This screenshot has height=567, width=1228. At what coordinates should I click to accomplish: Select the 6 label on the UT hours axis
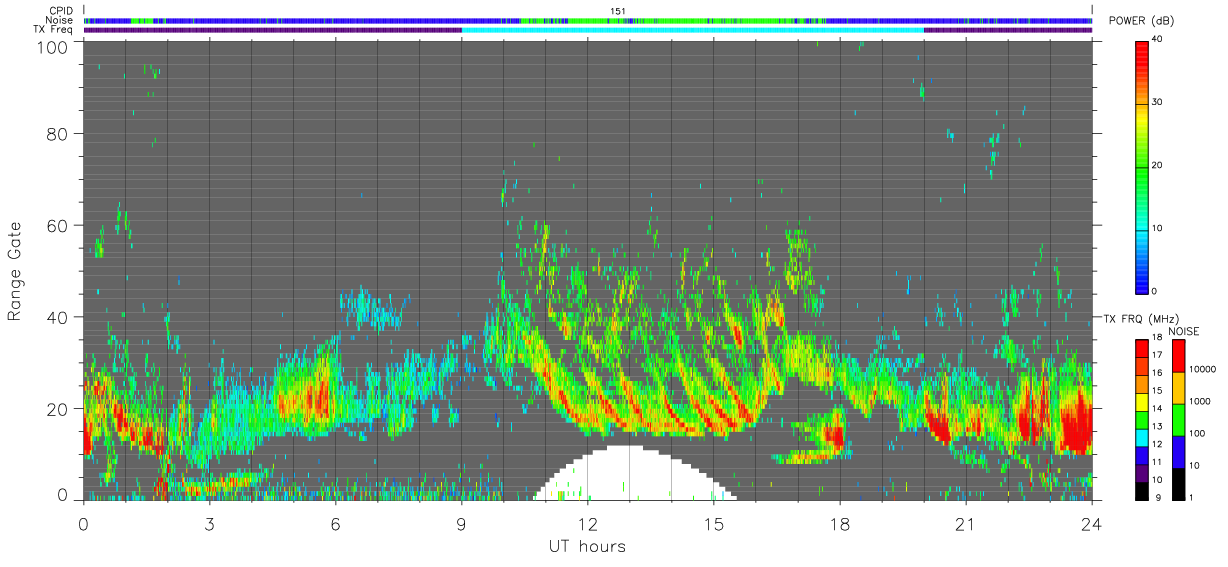coord(335,524)
